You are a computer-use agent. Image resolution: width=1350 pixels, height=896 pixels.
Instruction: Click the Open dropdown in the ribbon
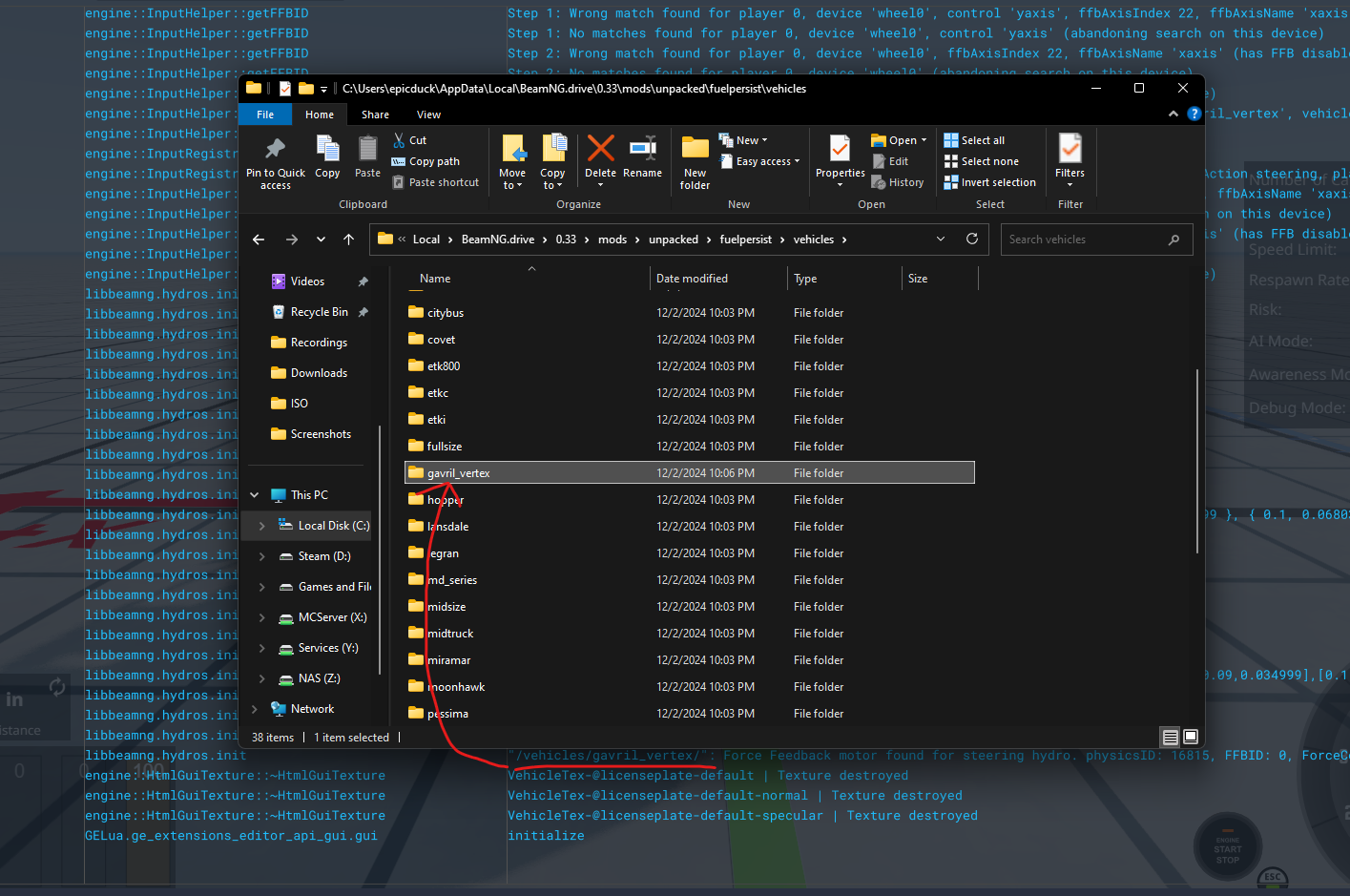[x=899, y=140]
